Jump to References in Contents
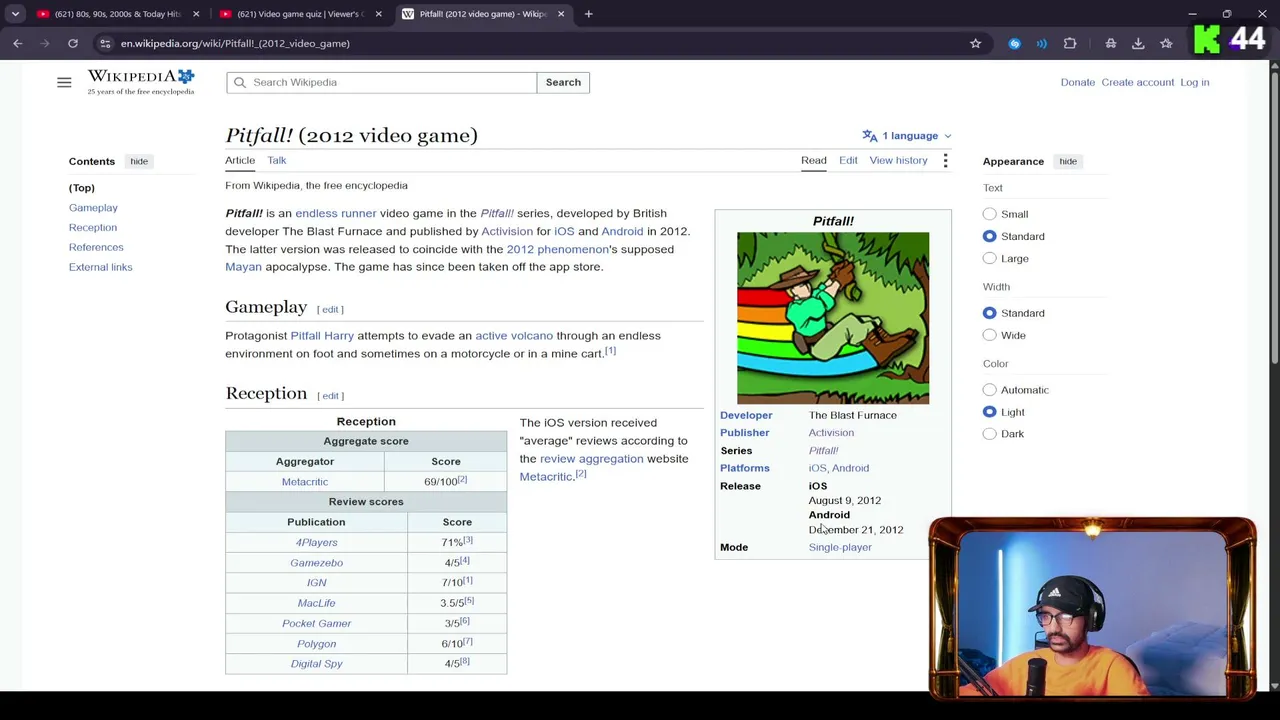This screenshot has width=1280, height=720. 96,247
